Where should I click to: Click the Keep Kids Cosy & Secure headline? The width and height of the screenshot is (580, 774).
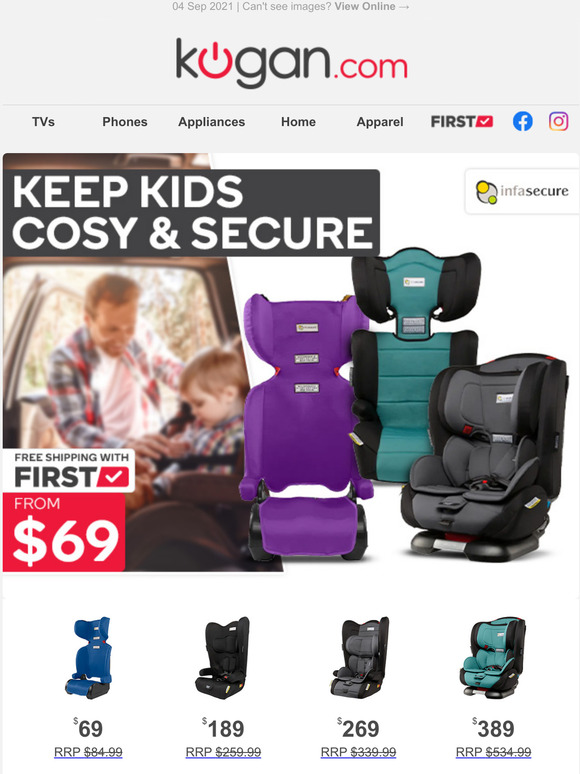tap(192, 213)
